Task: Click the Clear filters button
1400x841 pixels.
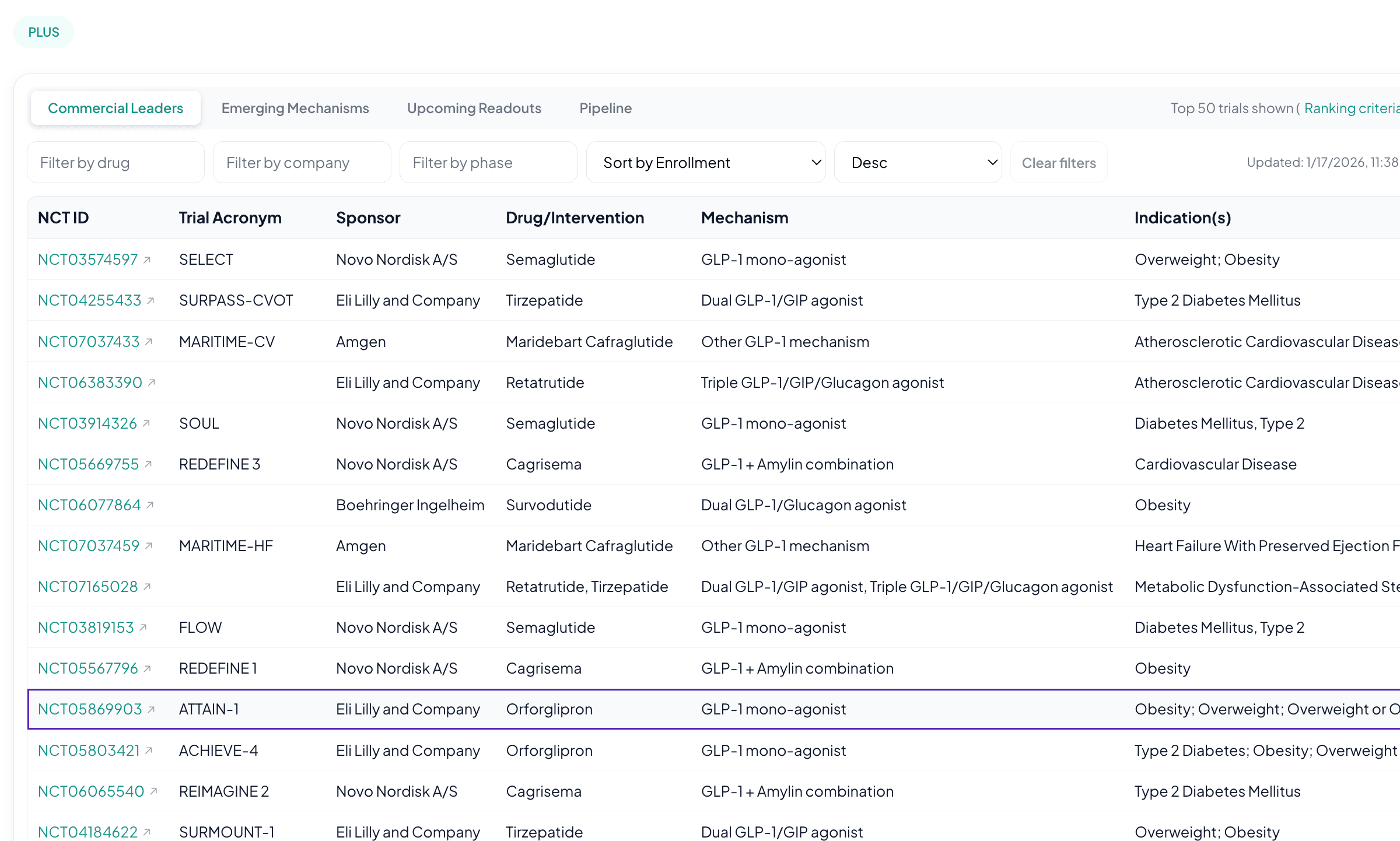Action: click(x=1058, y=162)
